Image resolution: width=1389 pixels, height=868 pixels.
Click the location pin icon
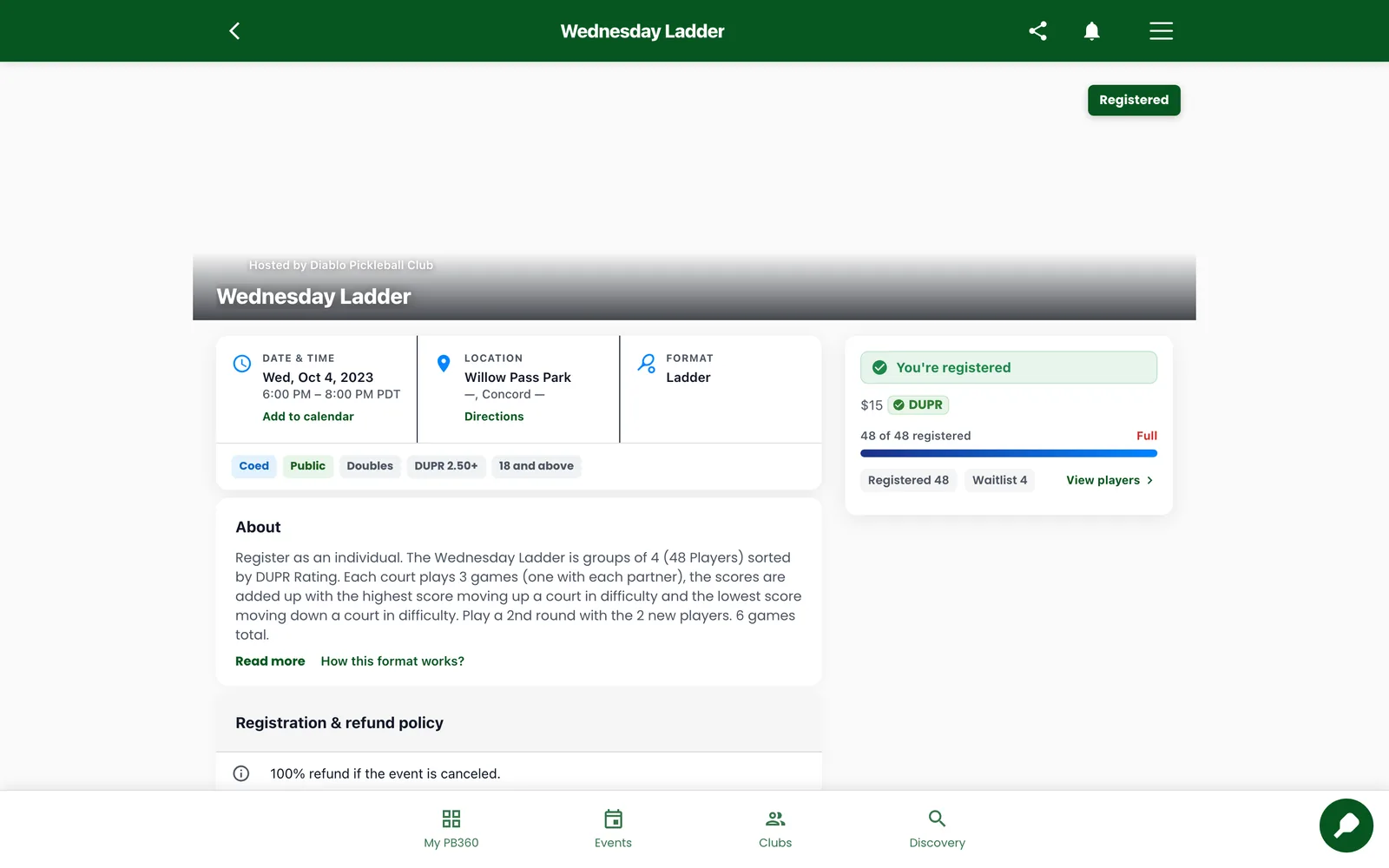pos(444,364)
